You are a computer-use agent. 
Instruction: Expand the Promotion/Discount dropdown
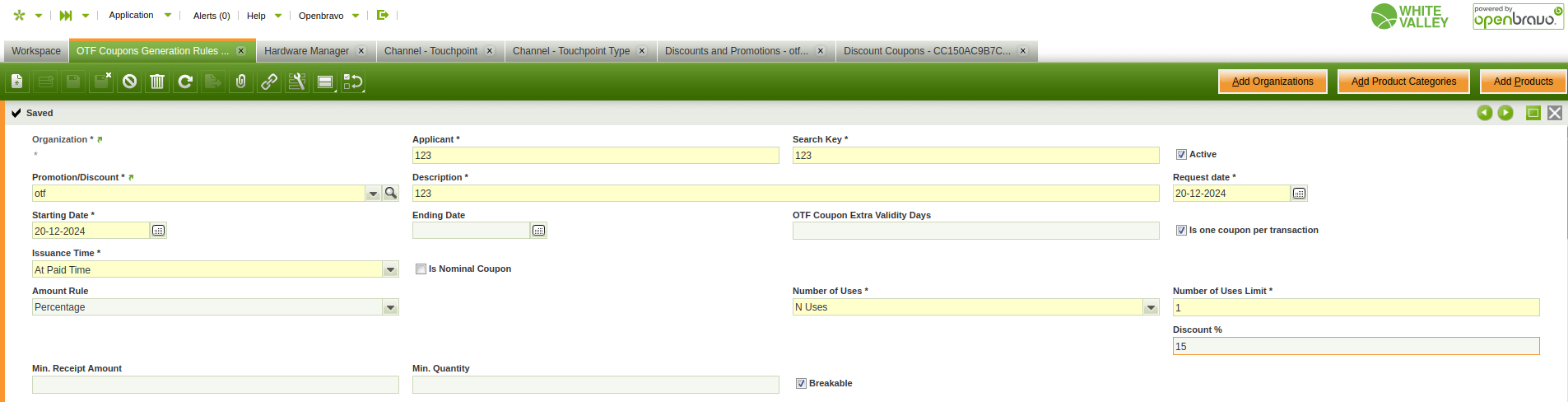coord(373,193)
